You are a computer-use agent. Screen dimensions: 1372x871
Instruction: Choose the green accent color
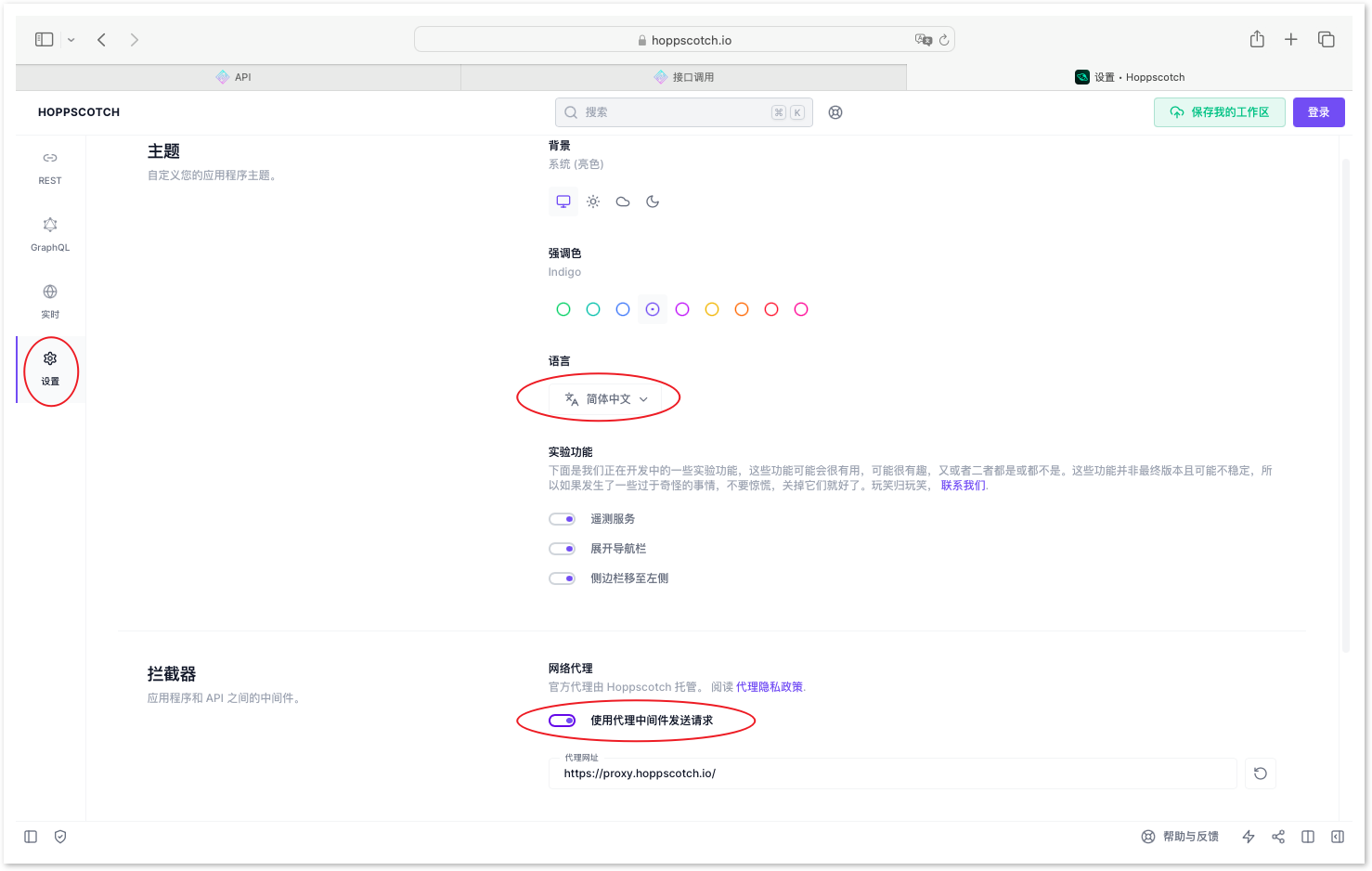[x=563, y=309]
